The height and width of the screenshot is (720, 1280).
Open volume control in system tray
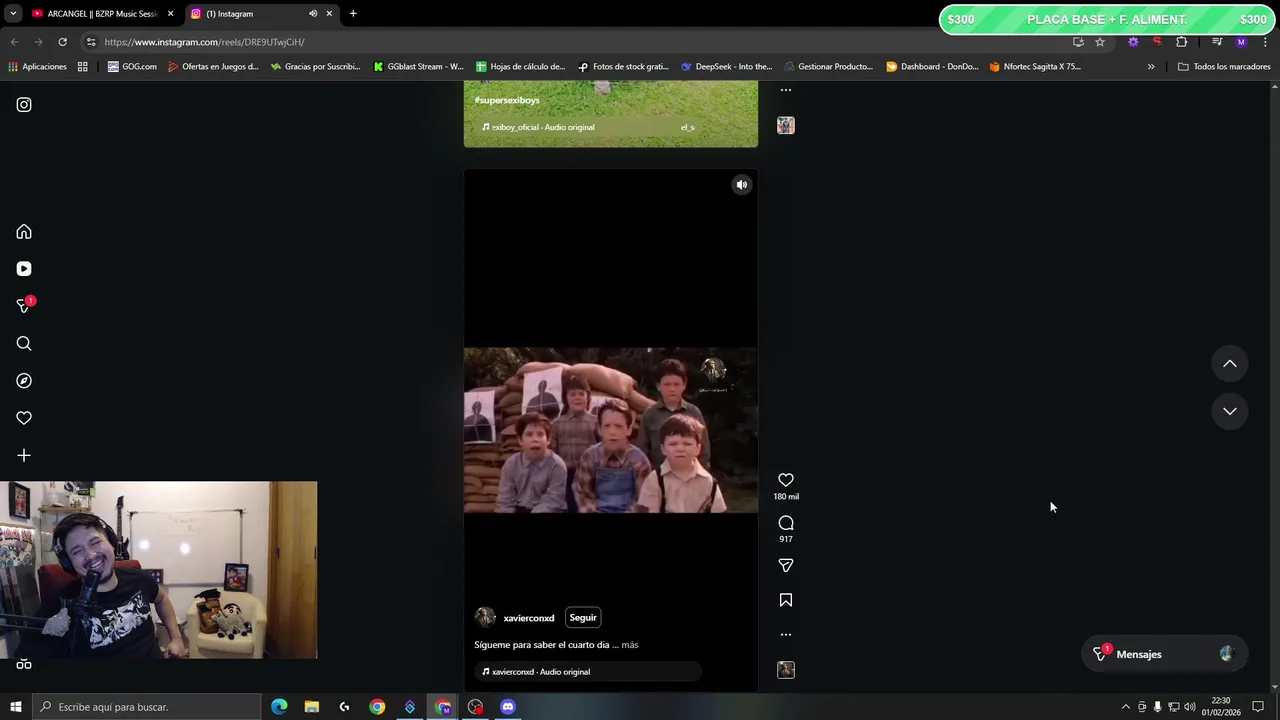1190,707
